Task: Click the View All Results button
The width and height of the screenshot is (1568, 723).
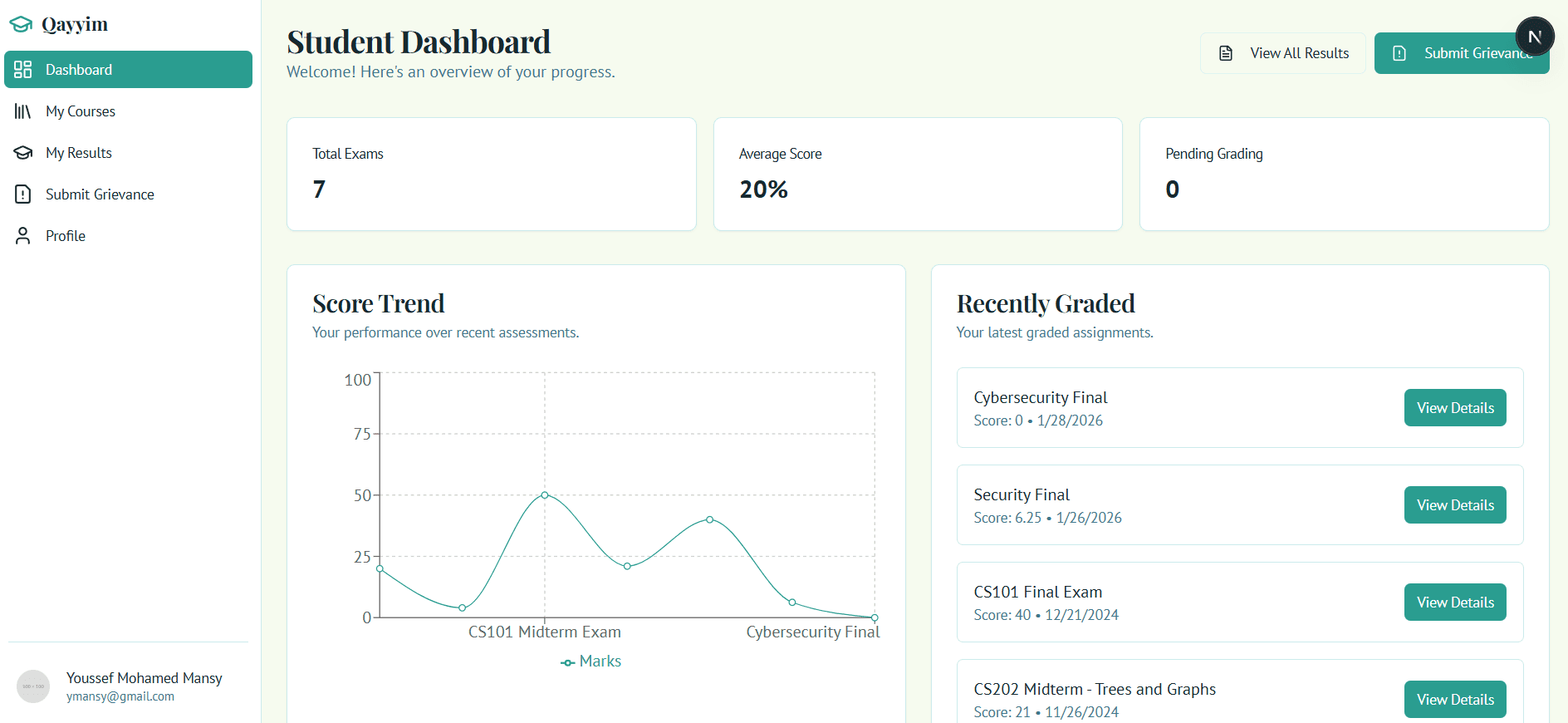Action: [x=1282, y=53]
